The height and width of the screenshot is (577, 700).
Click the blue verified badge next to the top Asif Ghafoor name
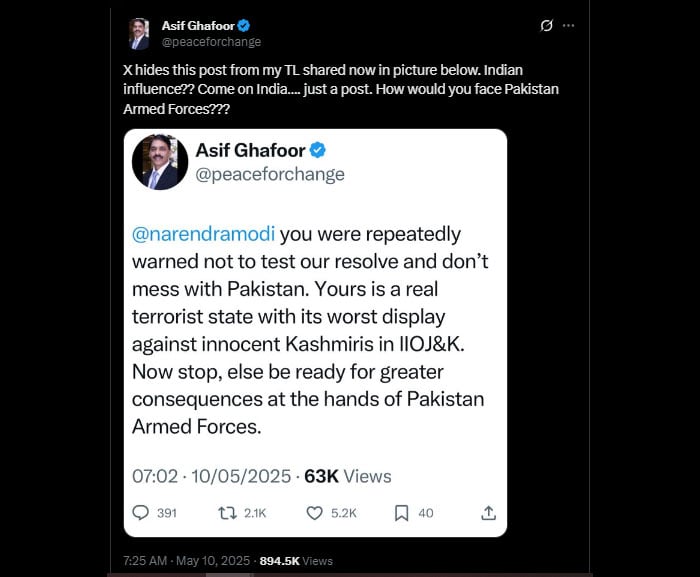point(243,26)
